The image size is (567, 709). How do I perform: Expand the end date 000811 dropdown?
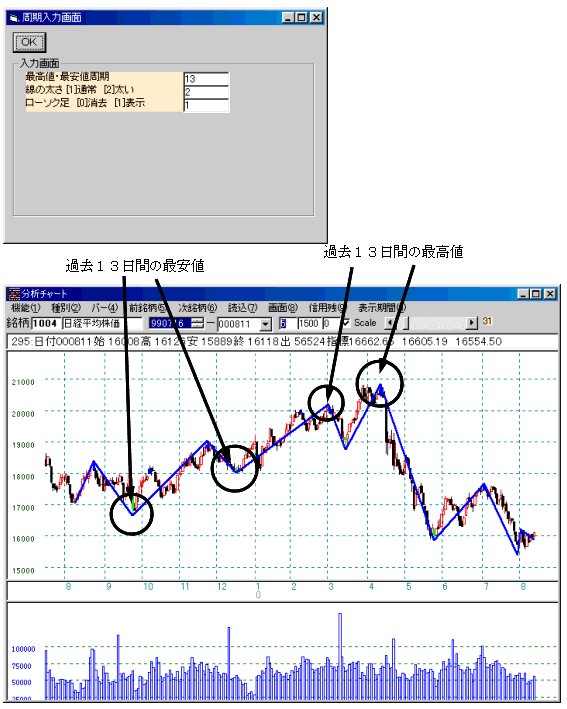click(x=265, y=324)
